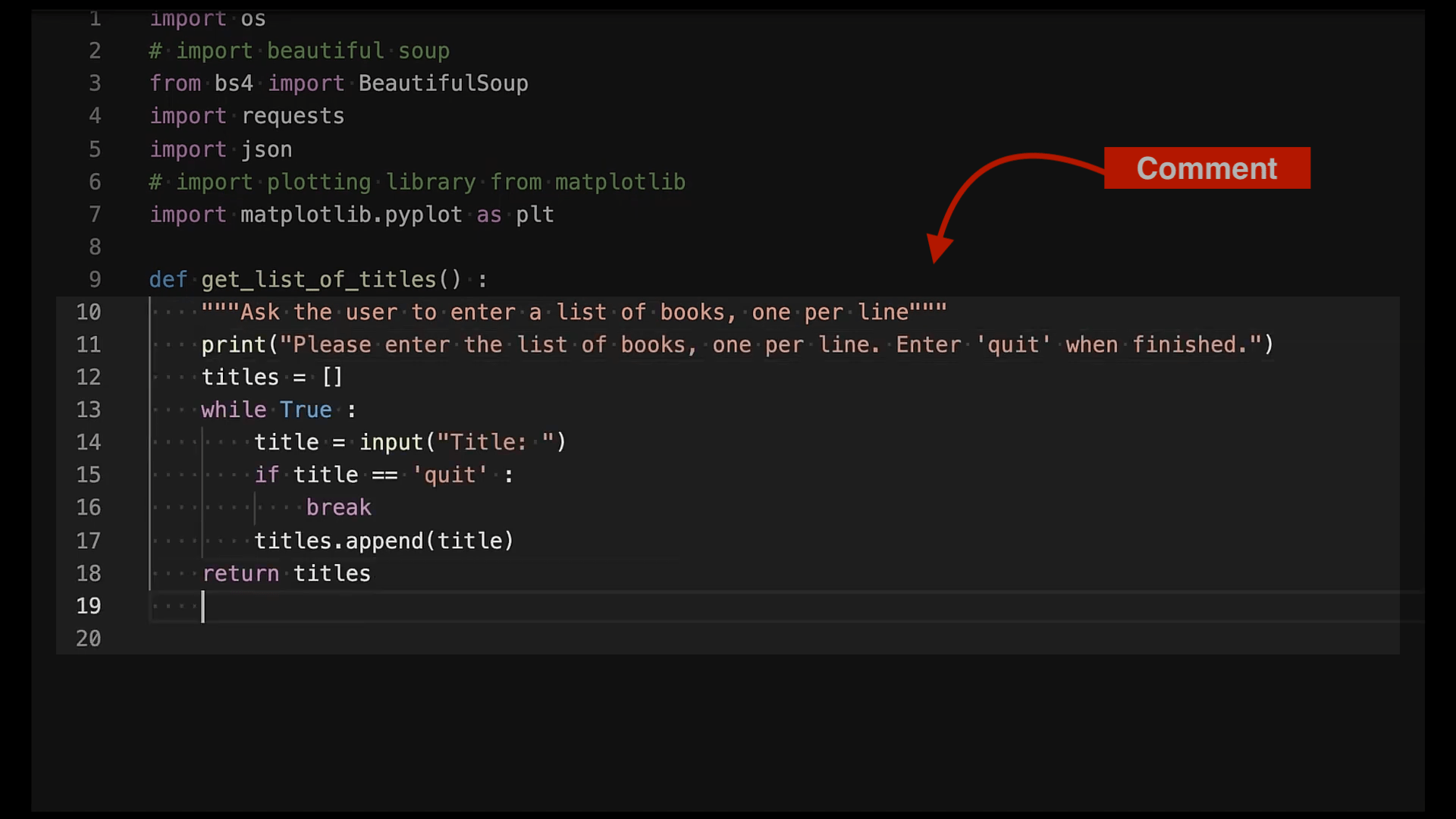The height and width of the screenshot is (819, 1456).
Task: Click the return titles statement
Action: [x=286, y=573]
